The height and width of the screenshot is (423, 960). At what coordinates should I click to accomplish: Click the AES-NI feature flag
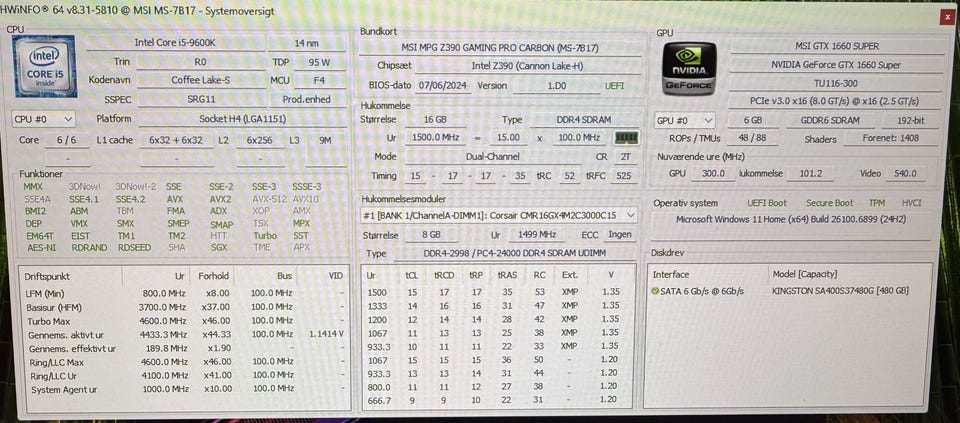click(x=41, y=248)
